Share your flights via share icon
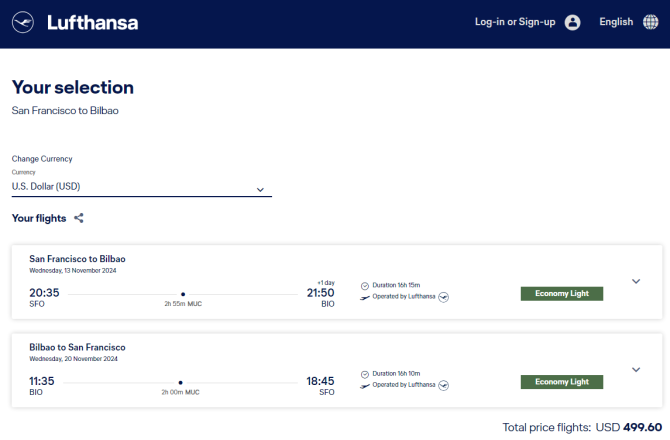Image resolution: width=670 pixels, height=440 pixels. (79, 218)
